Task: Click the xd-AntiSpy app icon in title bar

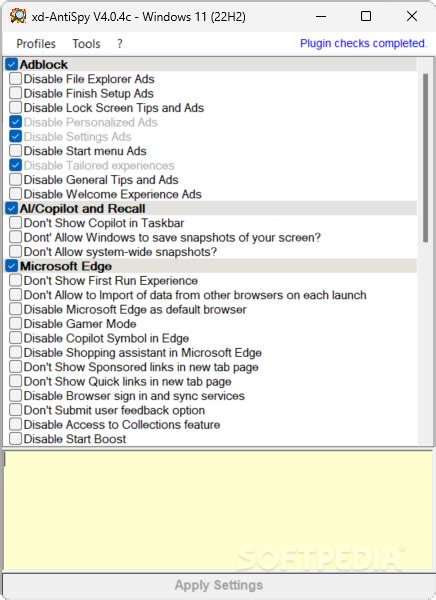Action: [18, 16]
